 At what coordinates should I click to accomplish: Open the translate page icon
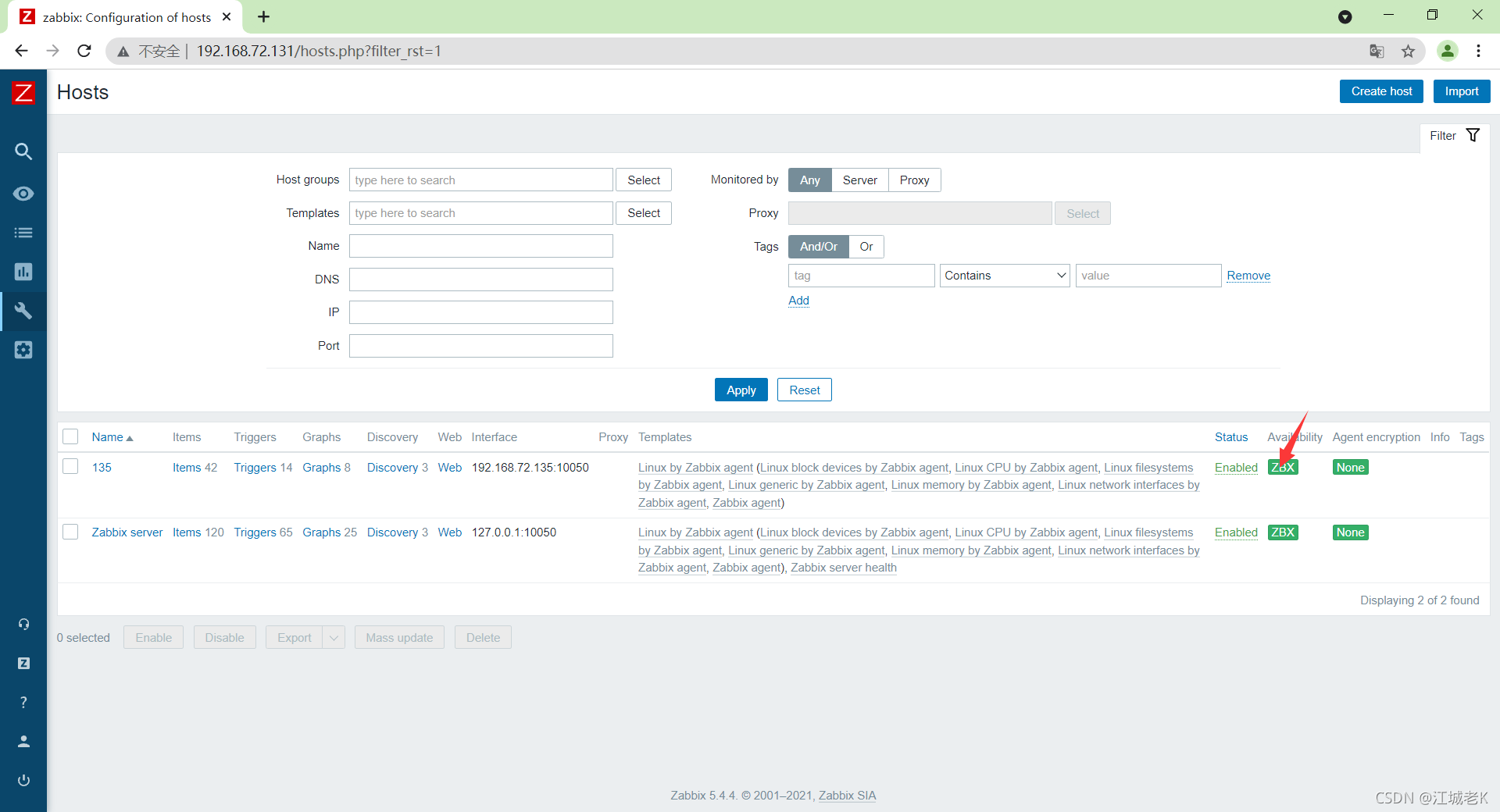(x=1377, y=52)
